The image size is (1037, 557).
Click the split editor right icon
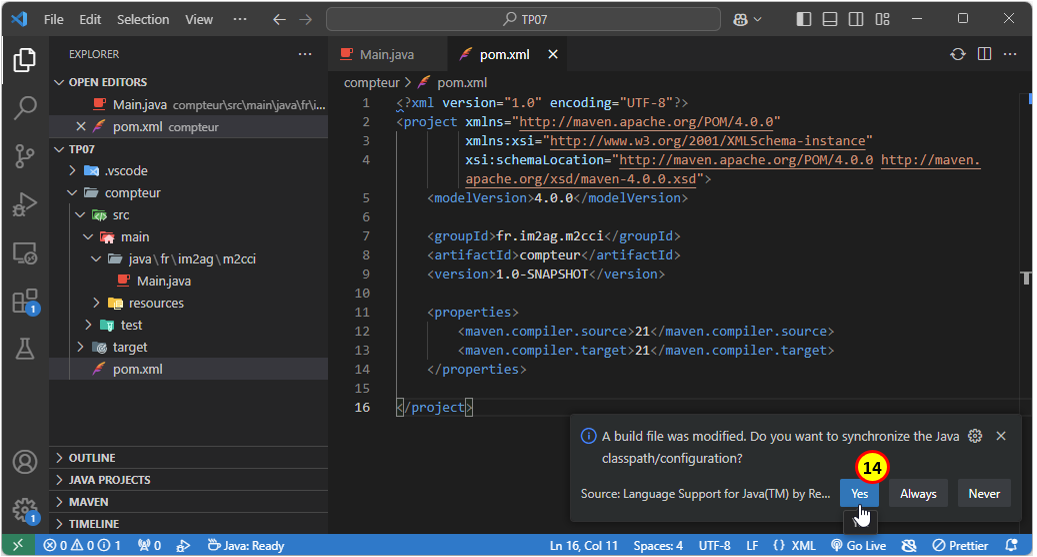984,54
